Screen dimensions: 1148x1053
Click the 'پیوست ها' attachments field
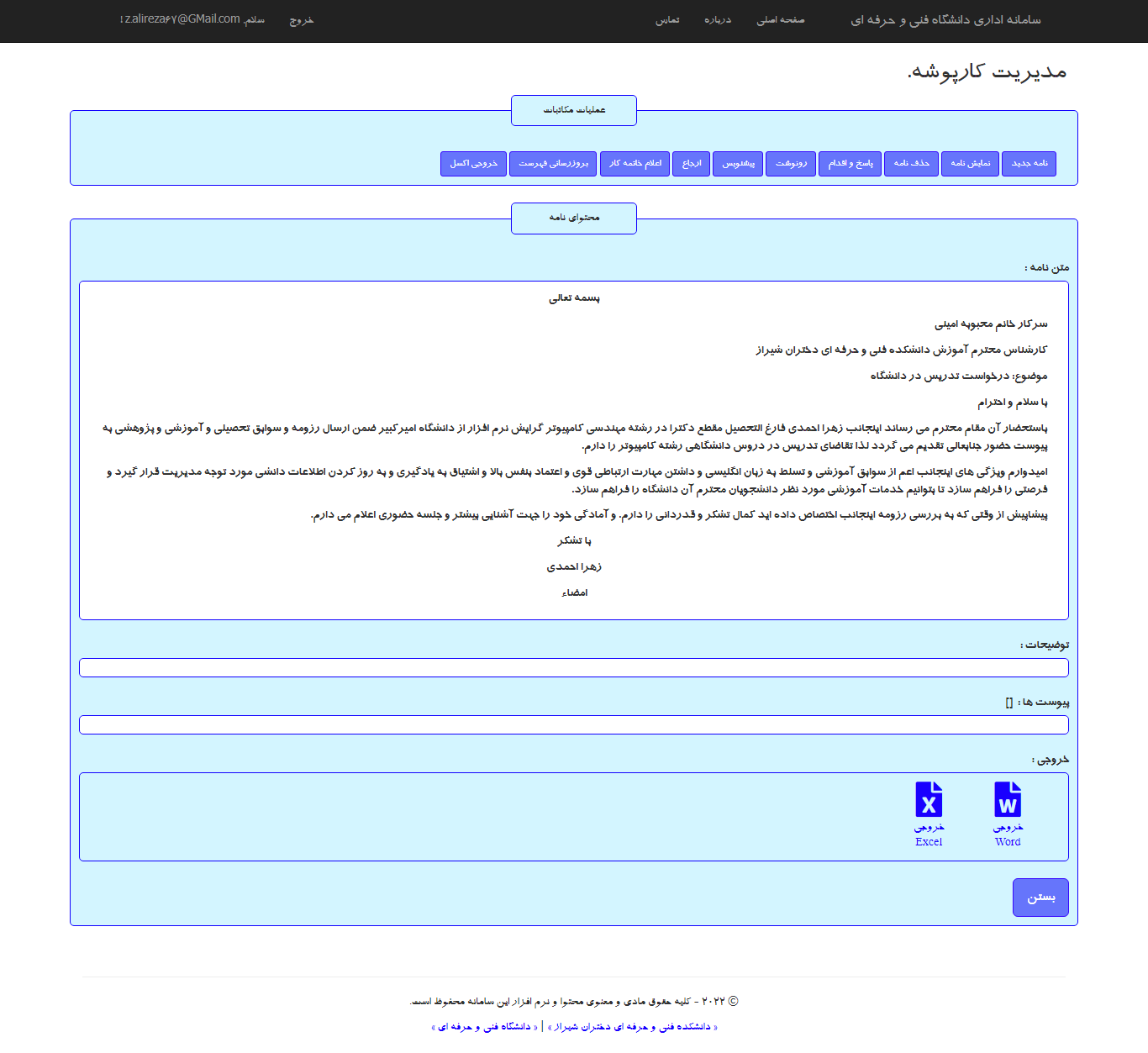573,724
